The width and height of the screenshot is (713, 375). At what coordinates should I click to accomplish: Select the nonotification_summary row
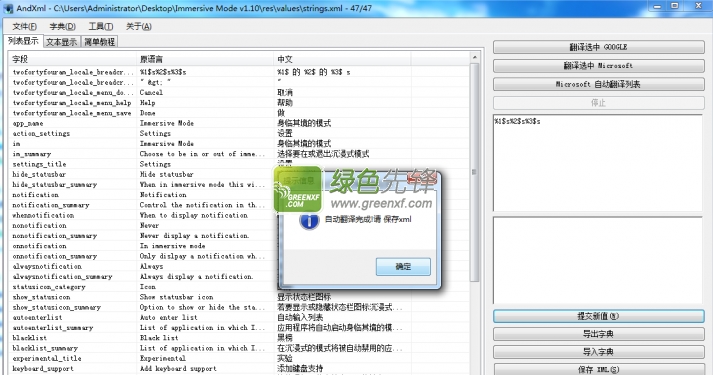click(239, 235)
